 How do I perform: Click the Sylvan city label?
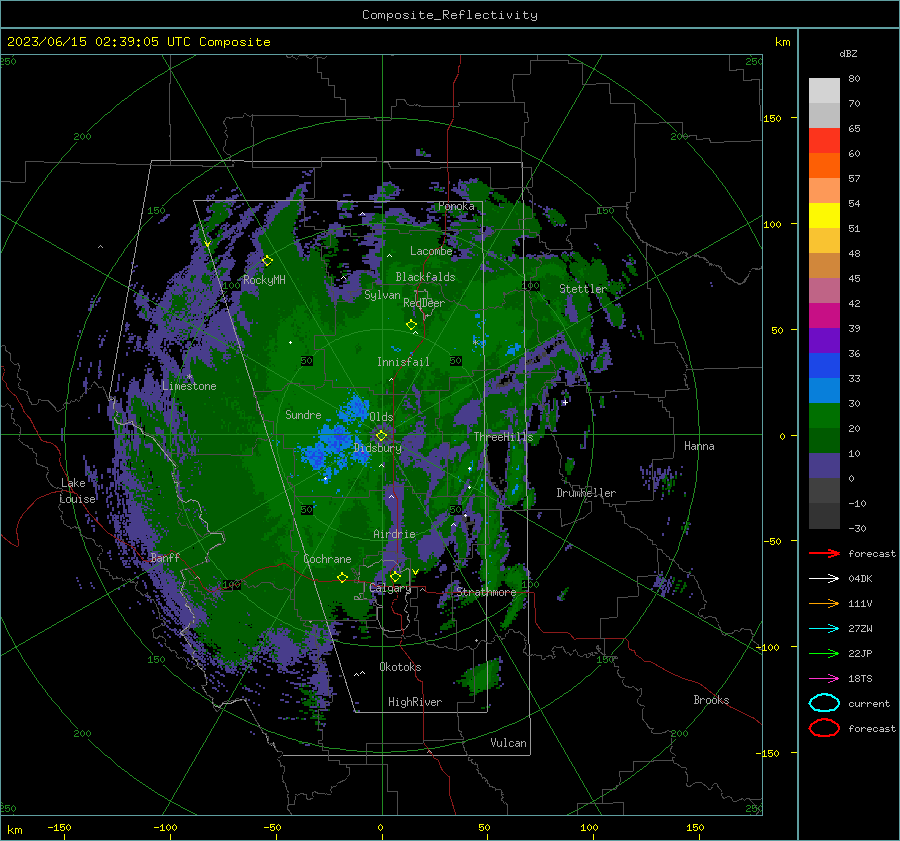[382, 295]
